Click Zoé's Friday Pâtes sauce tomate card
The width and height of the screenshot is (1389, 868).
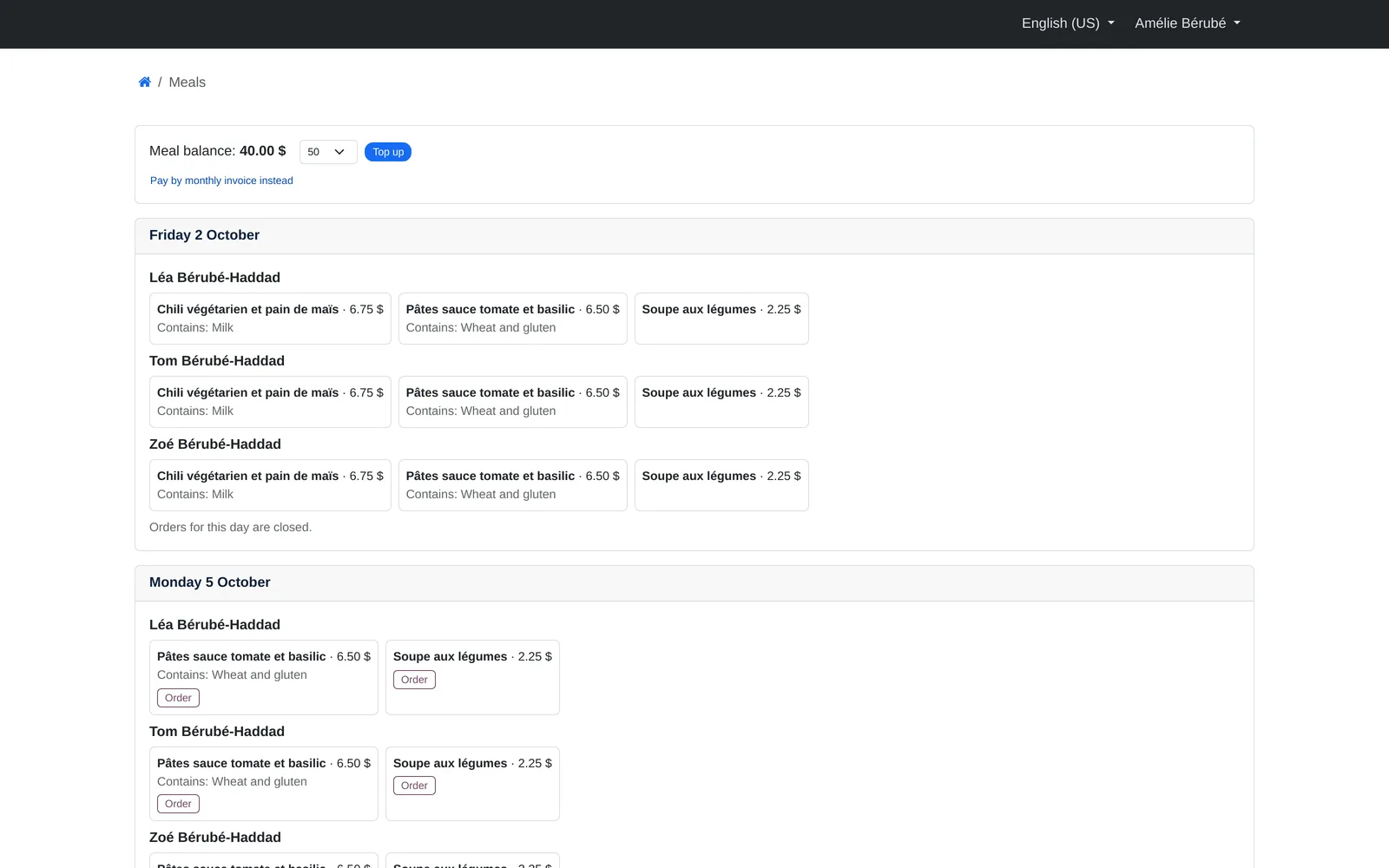click(512, 485)
